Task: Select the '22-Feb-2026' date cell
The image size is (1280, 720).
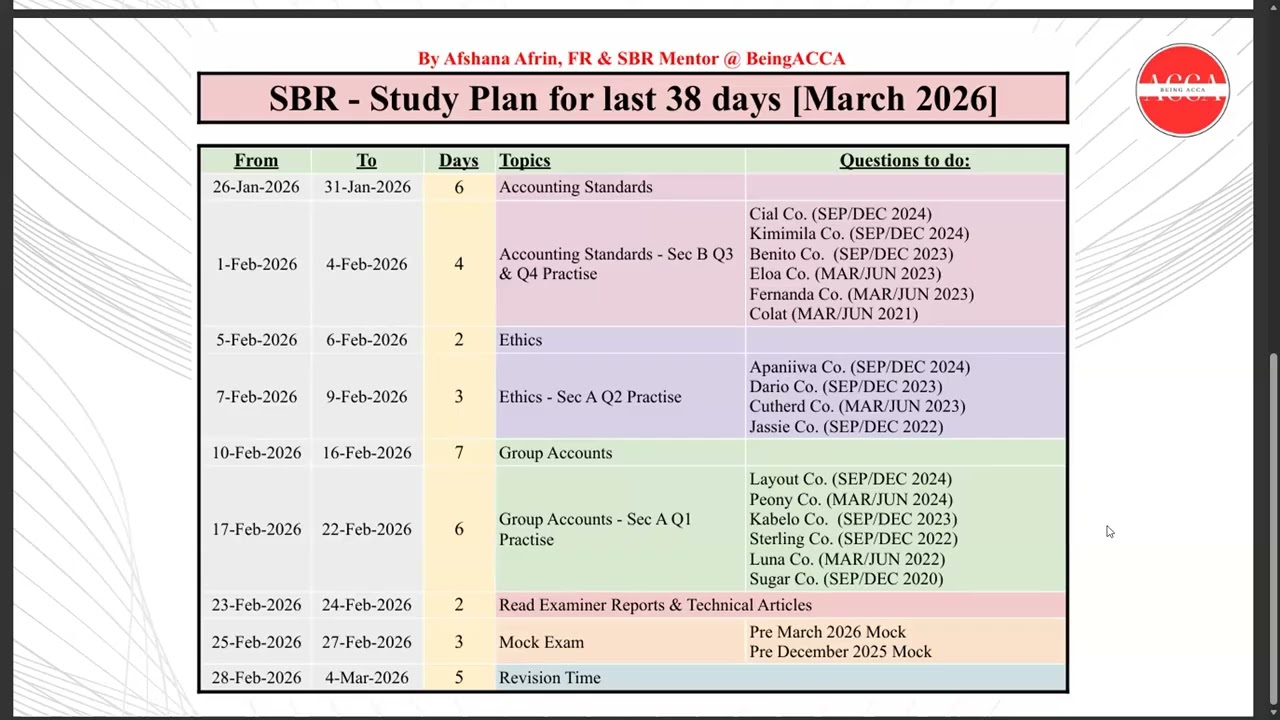Action: coord(367,529)
